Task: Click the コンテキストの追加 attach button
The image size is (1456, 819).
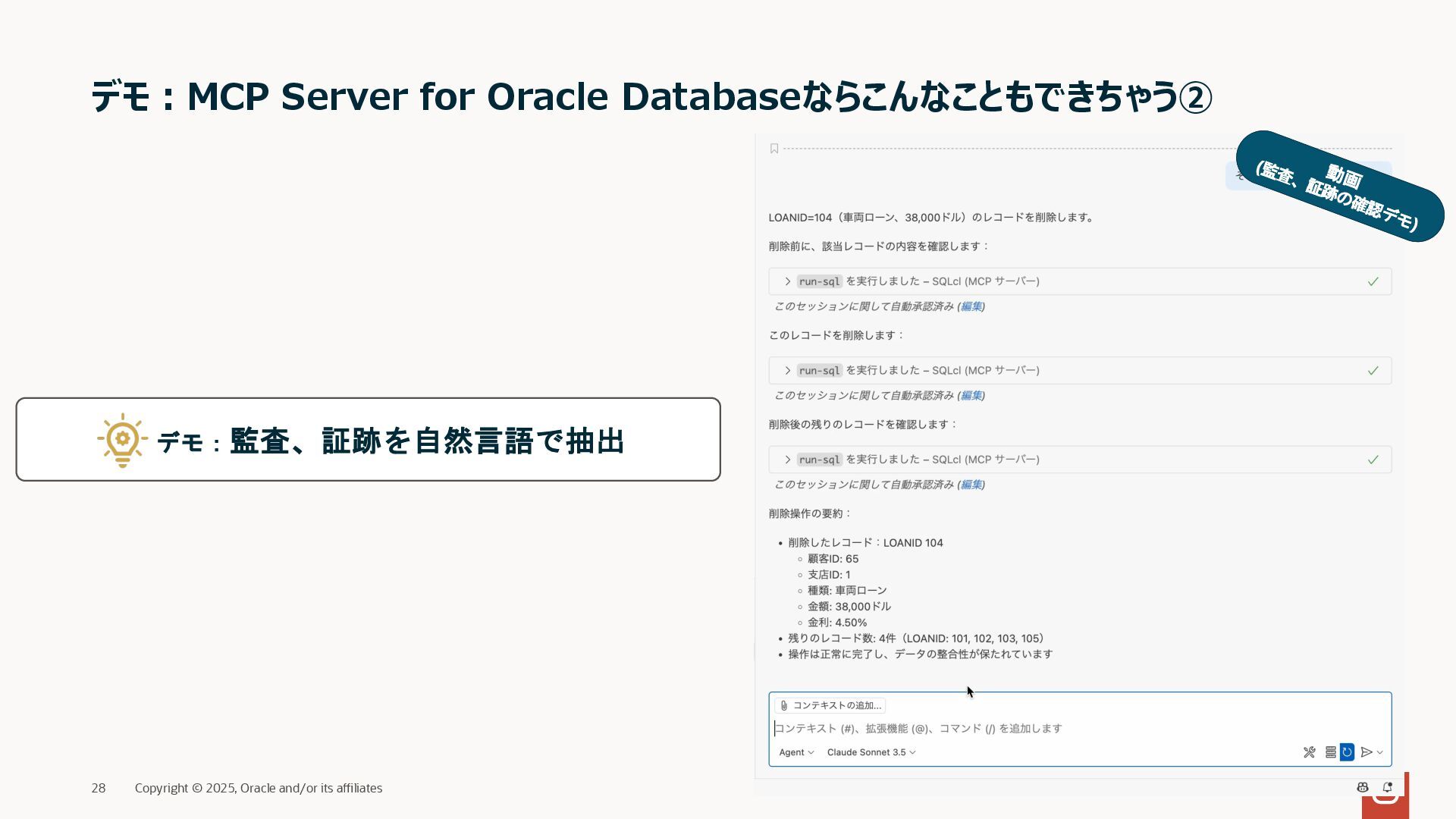Action: 830,705
